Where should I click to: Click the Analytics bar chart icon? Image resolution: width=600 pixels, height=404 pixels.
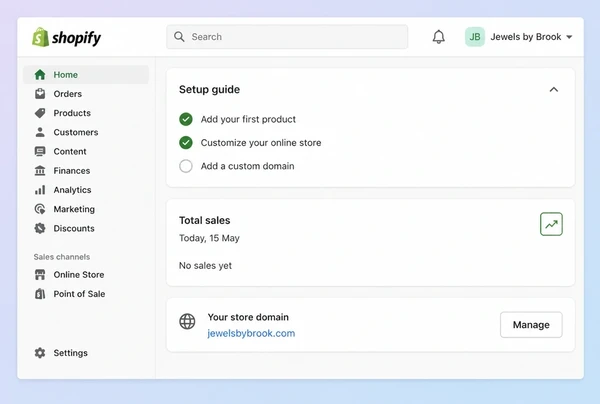[x=40, y=190]
